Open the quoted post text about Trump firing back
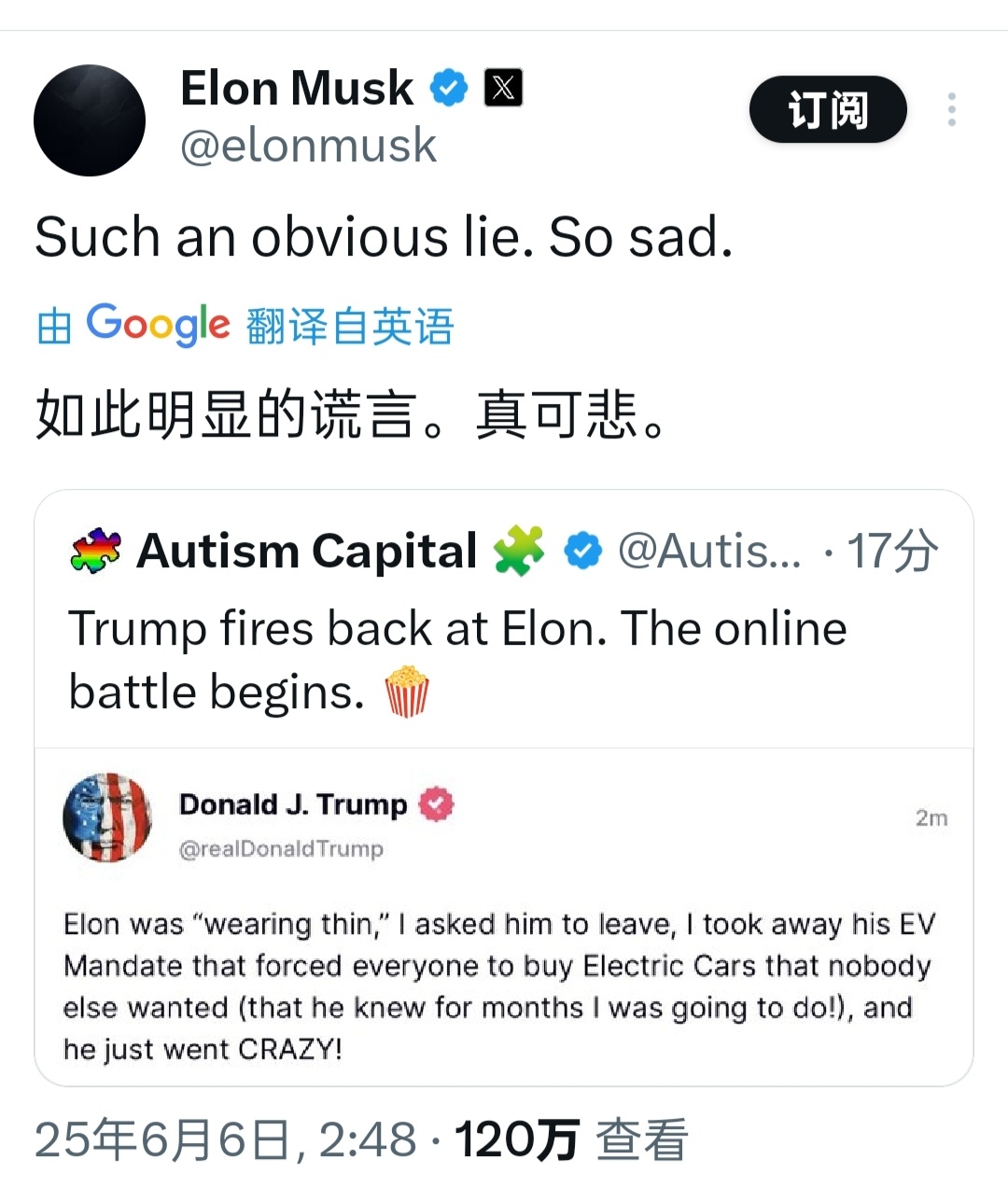Image resolution: width=1008 pixels, height=1187 pixels. coord(457,660)
